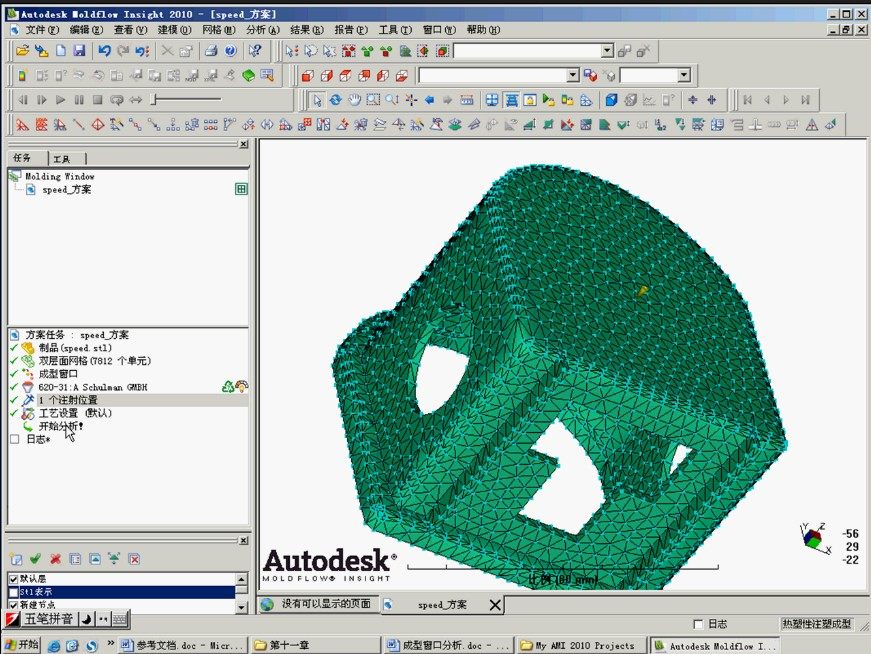Select the dynamic zoom magnifier tool
The width and height of the screenshot is (871, 654).
click(x=392, y=99)
